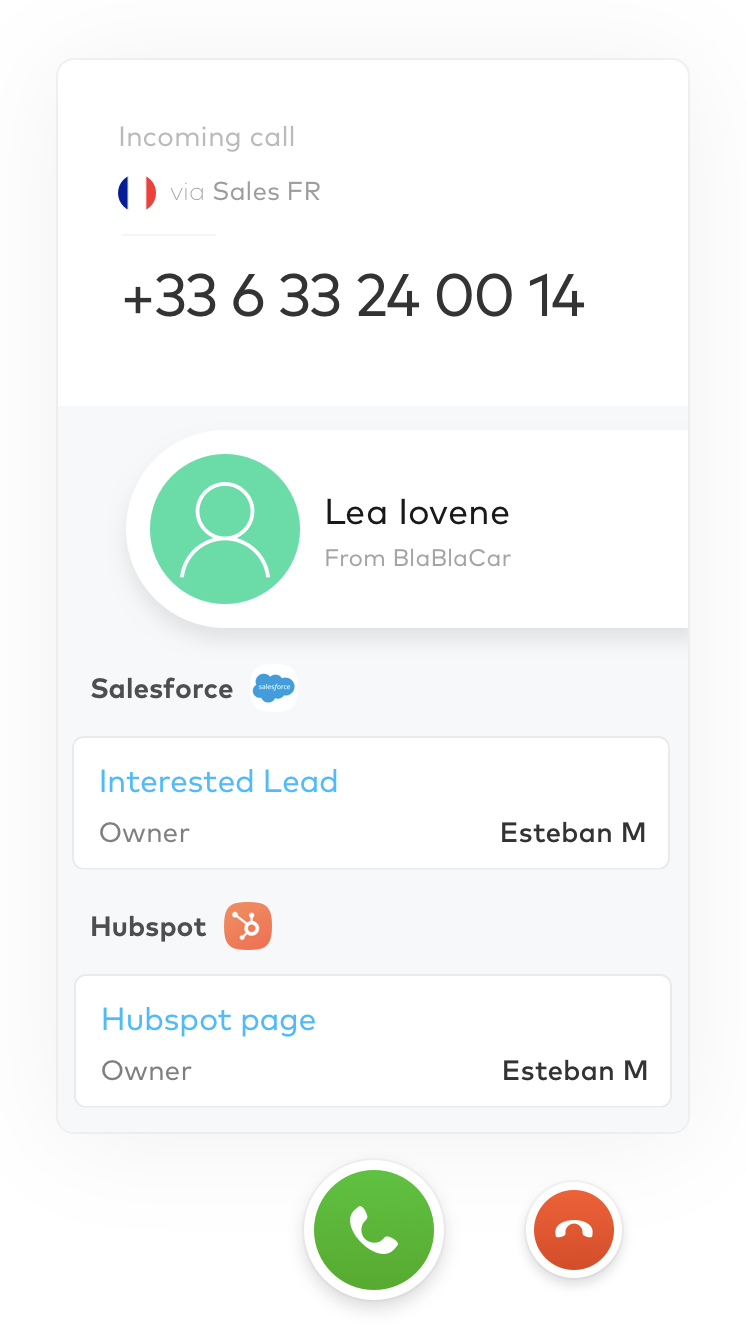This screenshot has height=1330, width=746.
Task: Open the Interested Lead link
Action: 218,781
